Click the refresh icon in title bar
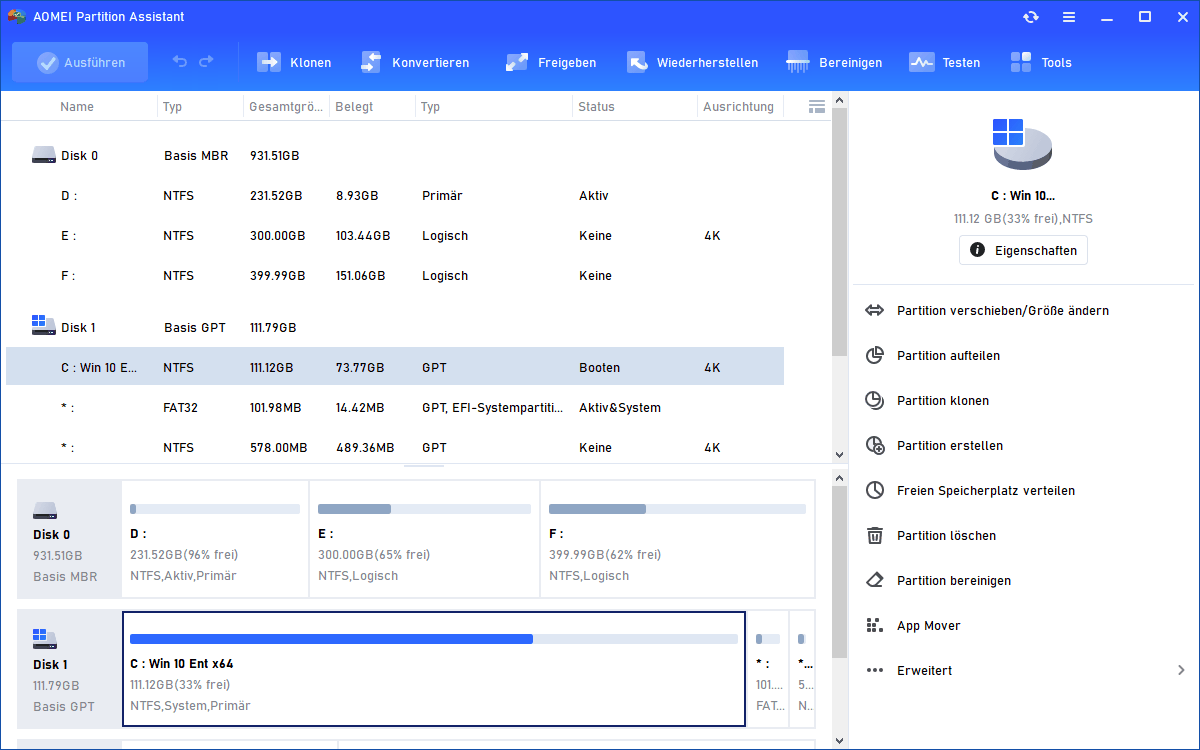Viewport: 1200px width, 750px height. tap(1030, 17)
